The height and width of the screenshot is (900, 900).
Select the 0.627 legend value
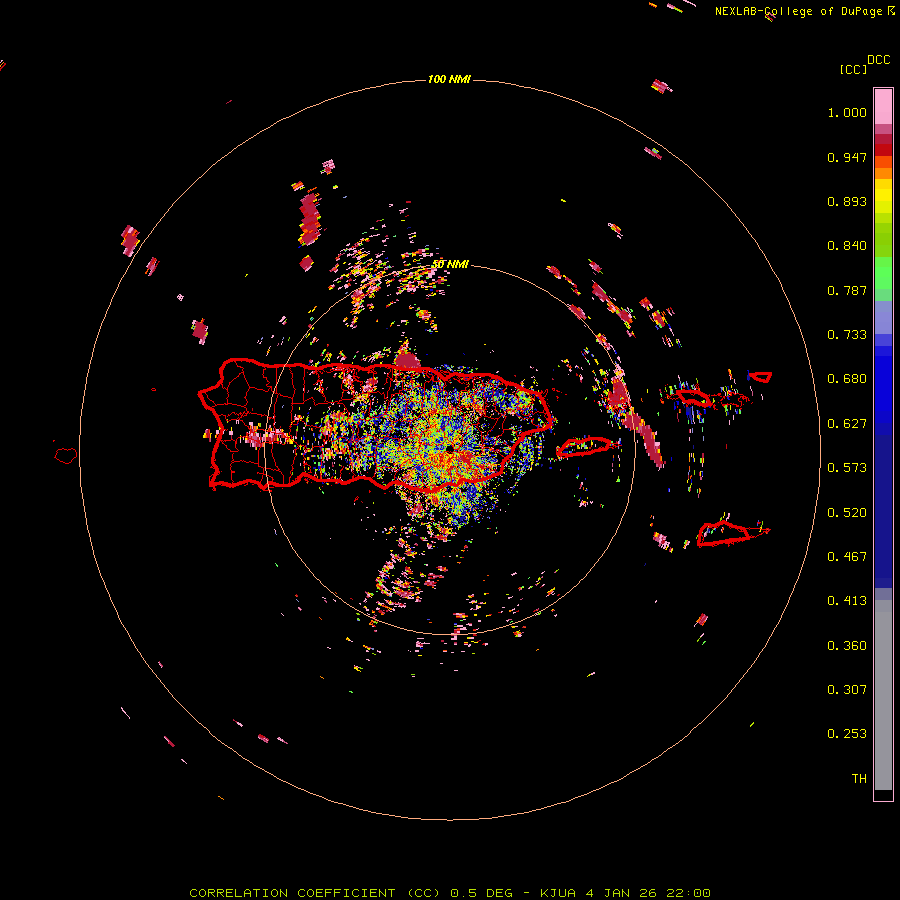[847, 424]
